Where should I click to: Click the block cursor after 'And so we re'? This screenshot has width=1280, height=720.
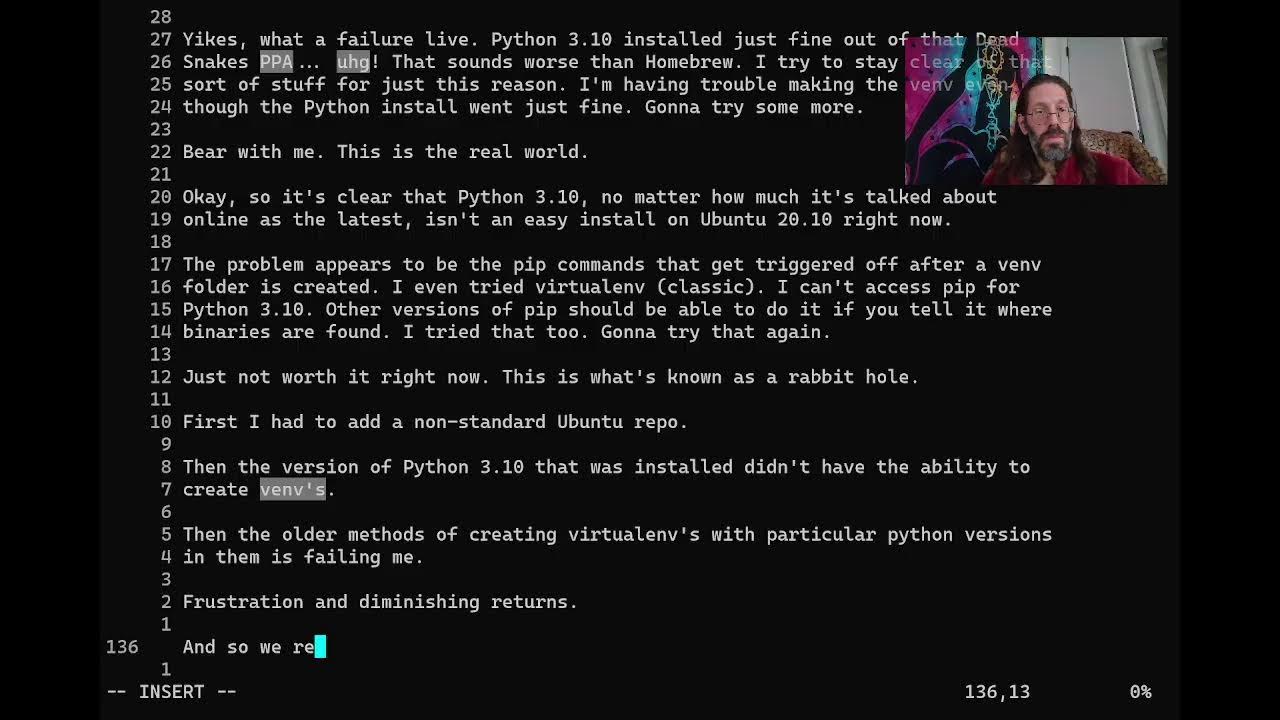(320, 647)
